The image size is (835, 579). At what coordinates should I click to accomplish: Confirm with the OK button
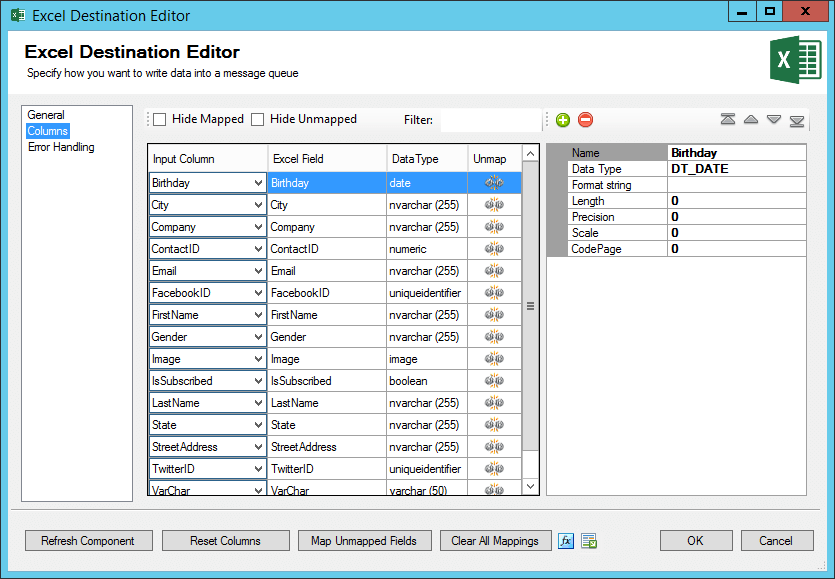click(695, 541)
